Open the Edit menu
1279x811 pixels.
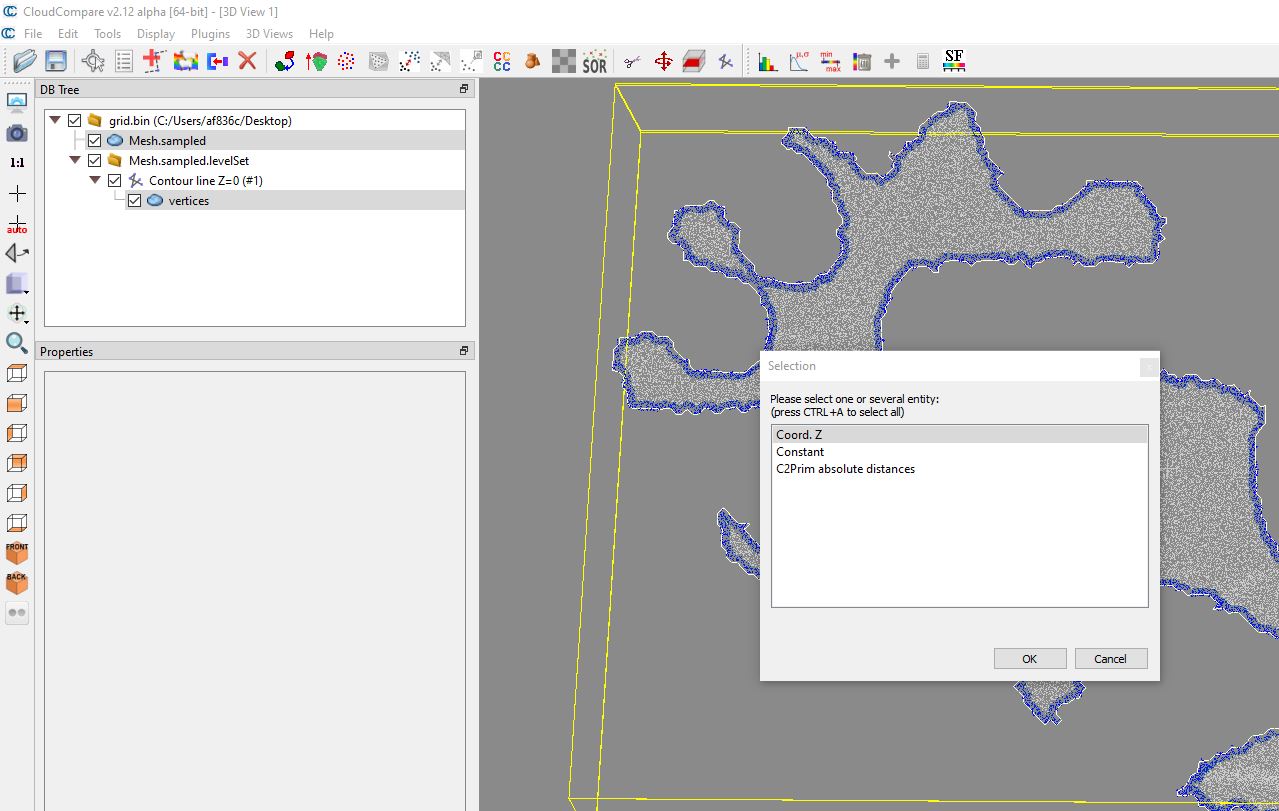67,34
